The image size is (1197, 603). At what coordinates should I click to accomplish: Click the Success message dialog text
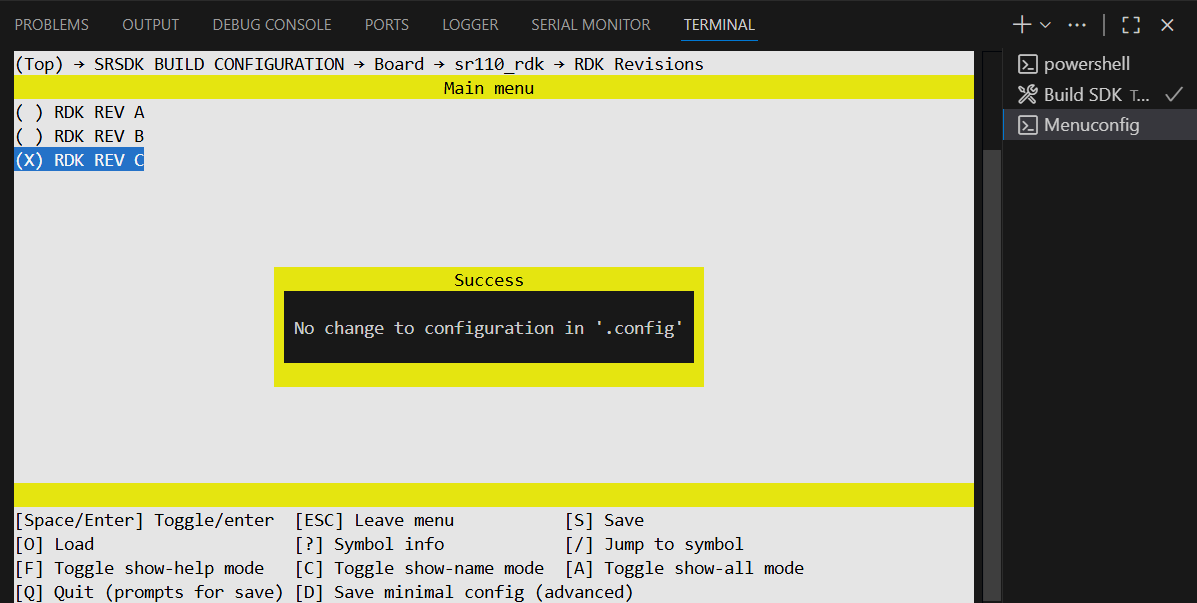tap(488, 328)
